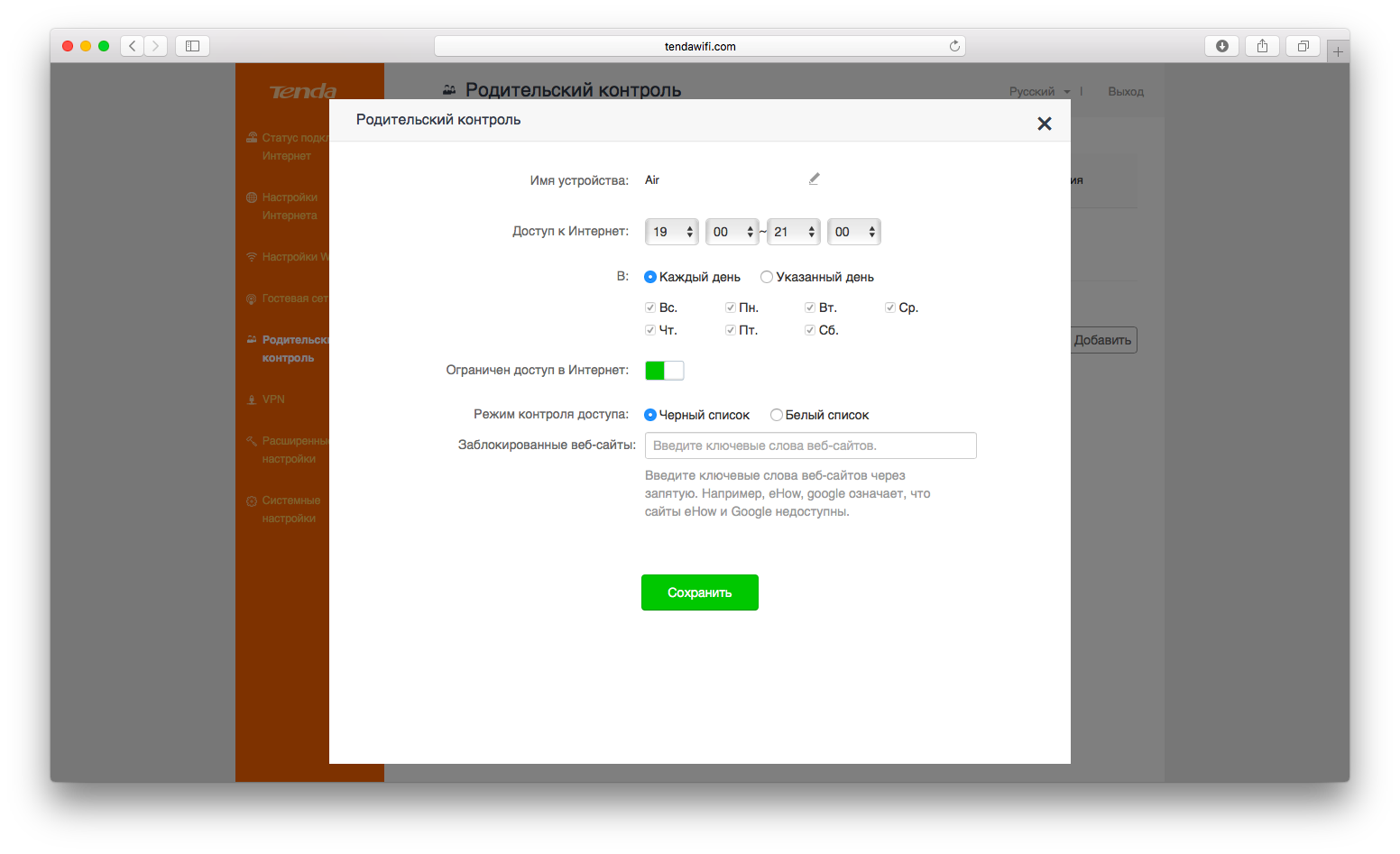Select the Указанный день radio option
Viewport: 1400px width, 854px height.
pyautogui.click(x=767, y=277)
